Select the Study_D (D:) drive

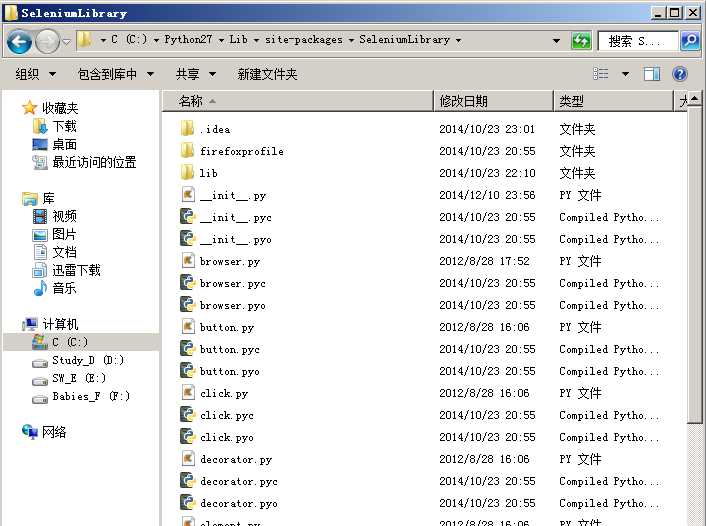(78, 360)
